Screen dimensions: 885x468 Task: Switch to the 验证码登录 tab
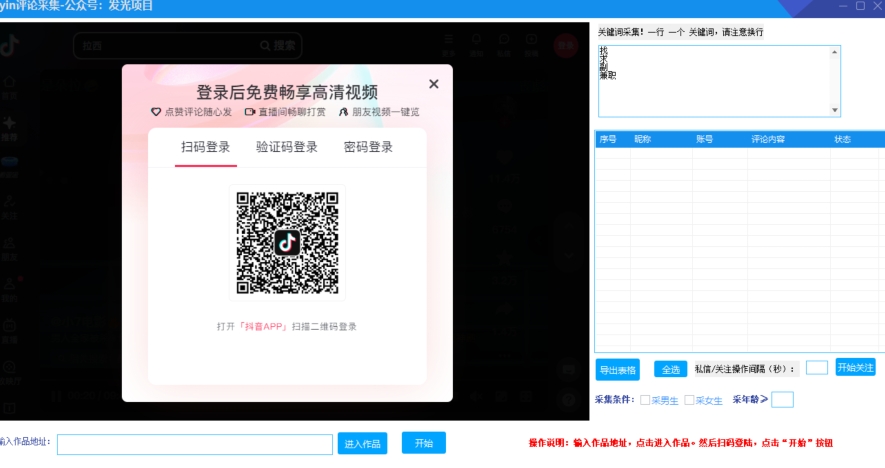click(287, 147)
